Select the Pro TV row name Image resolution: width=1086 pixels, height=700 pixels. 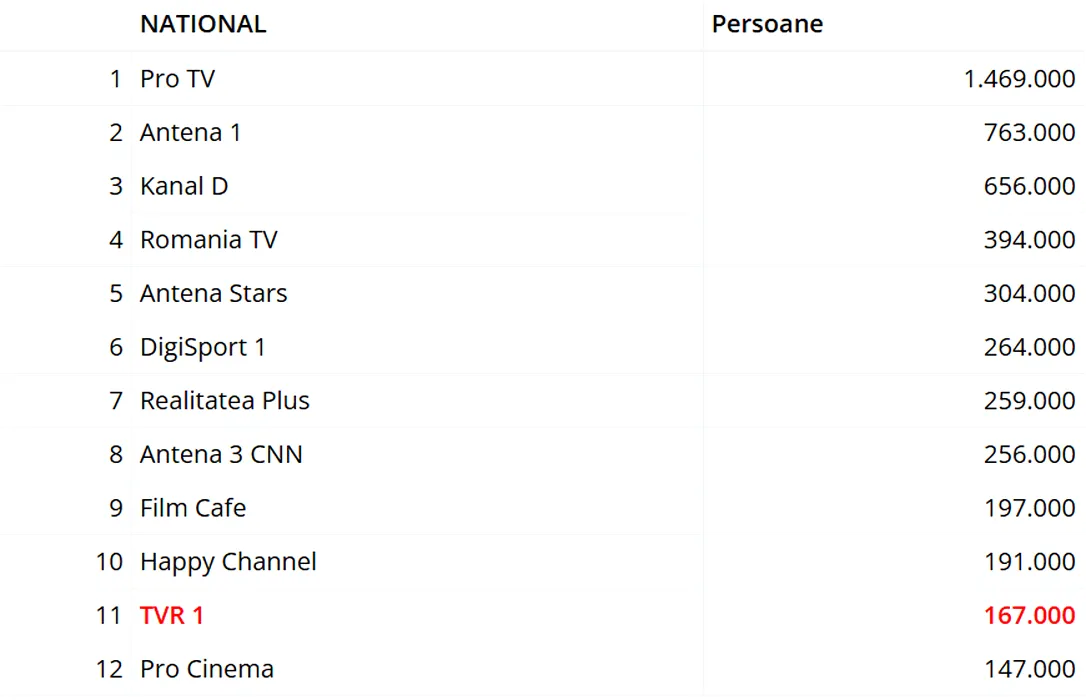(x=177, y=78)
